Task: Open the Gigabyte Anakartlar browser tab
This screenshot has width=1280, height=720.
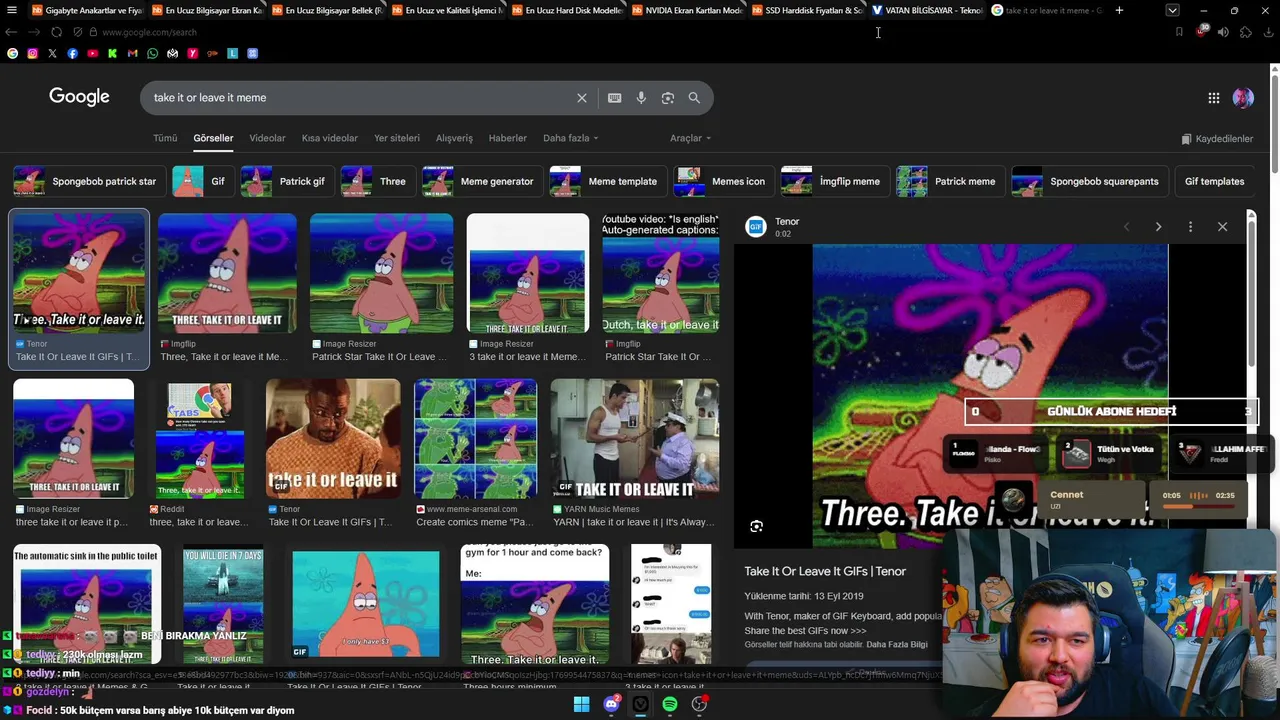Action: [x=87, y=10]
